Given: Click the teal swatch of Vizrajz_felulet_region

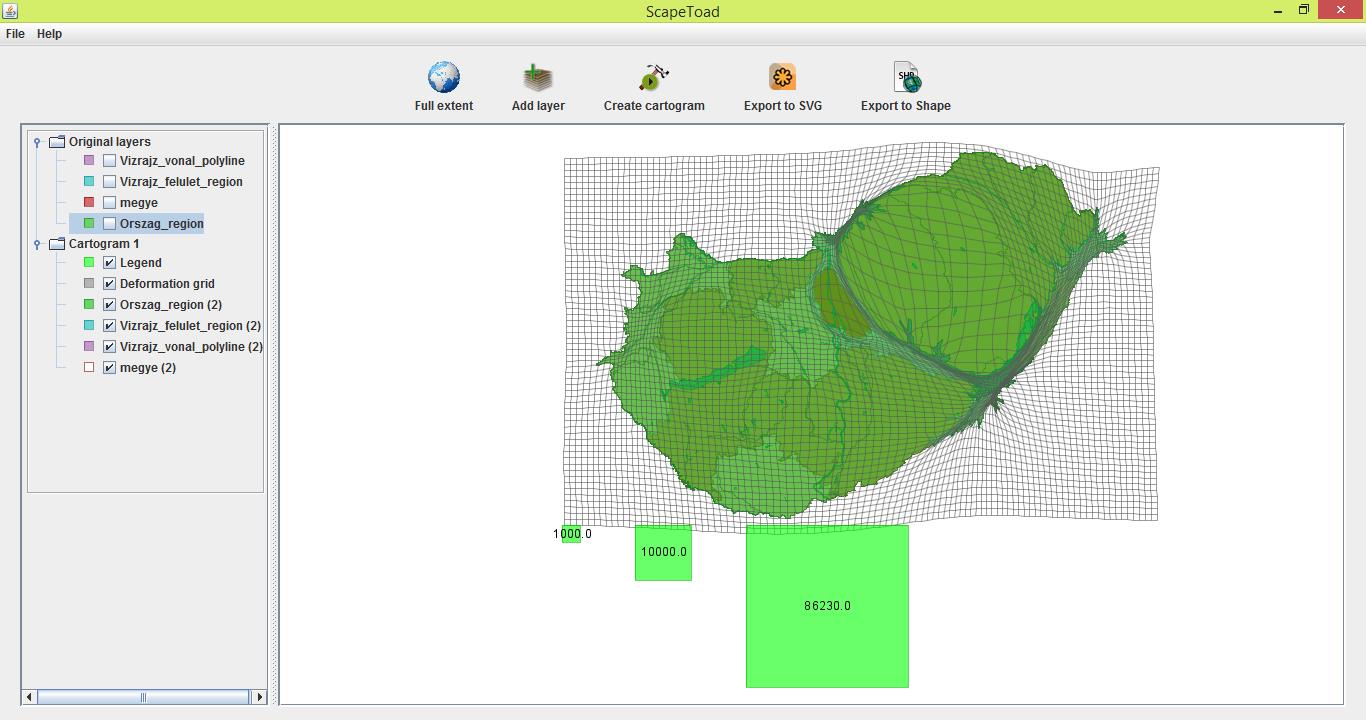Looking at the screenshot, I should [89, 182].
